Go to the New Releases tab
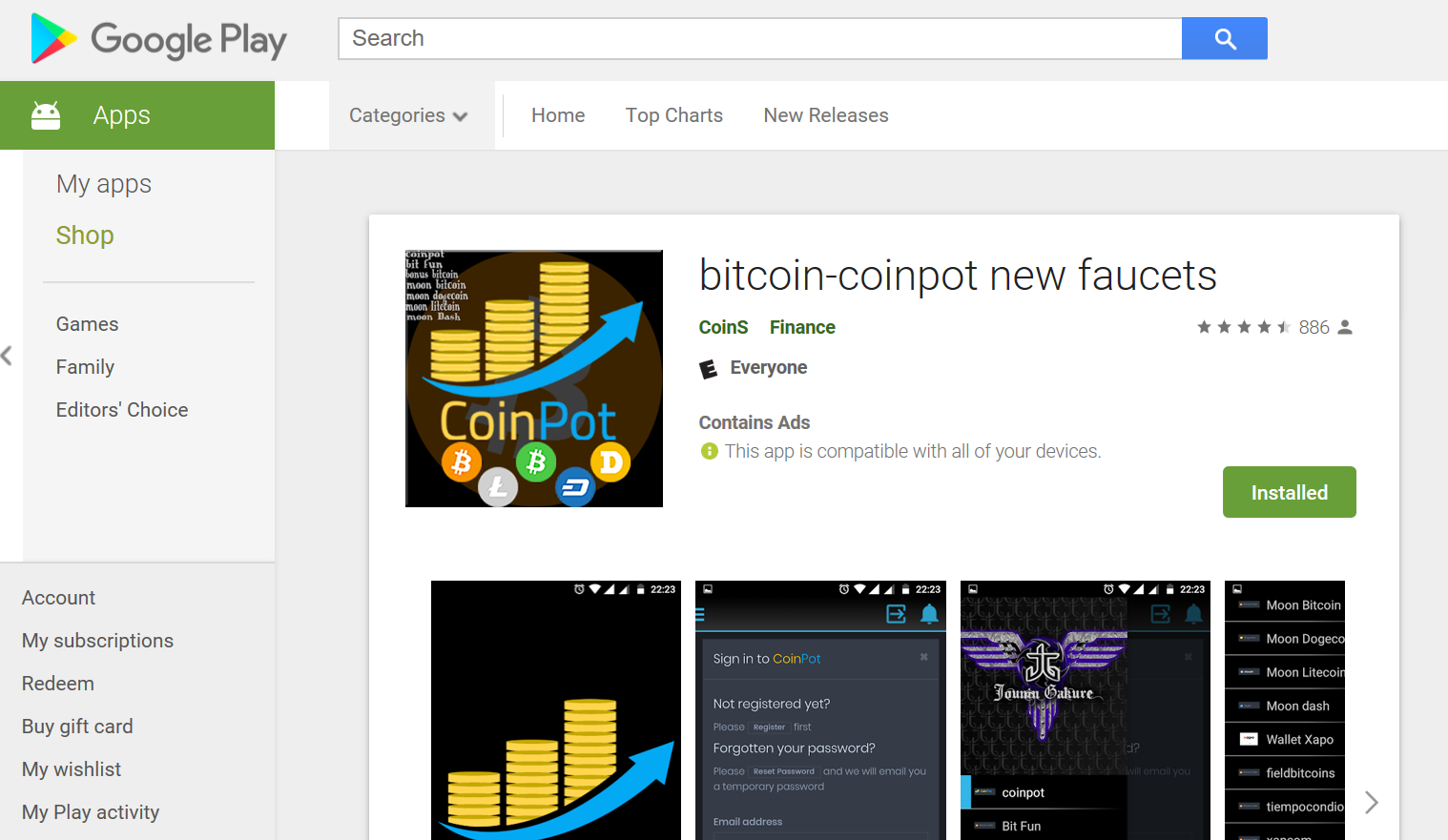The height and width of the screenshot is (840, 1448). pos(826,115)
